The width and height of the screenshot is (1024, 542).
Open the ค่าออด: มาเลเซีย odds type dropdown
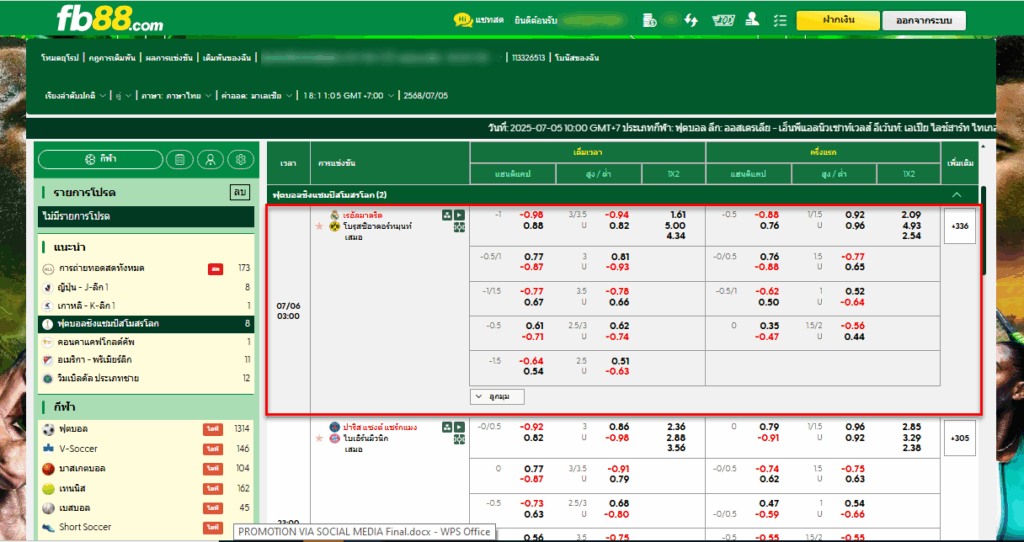[x=255, y=95]
